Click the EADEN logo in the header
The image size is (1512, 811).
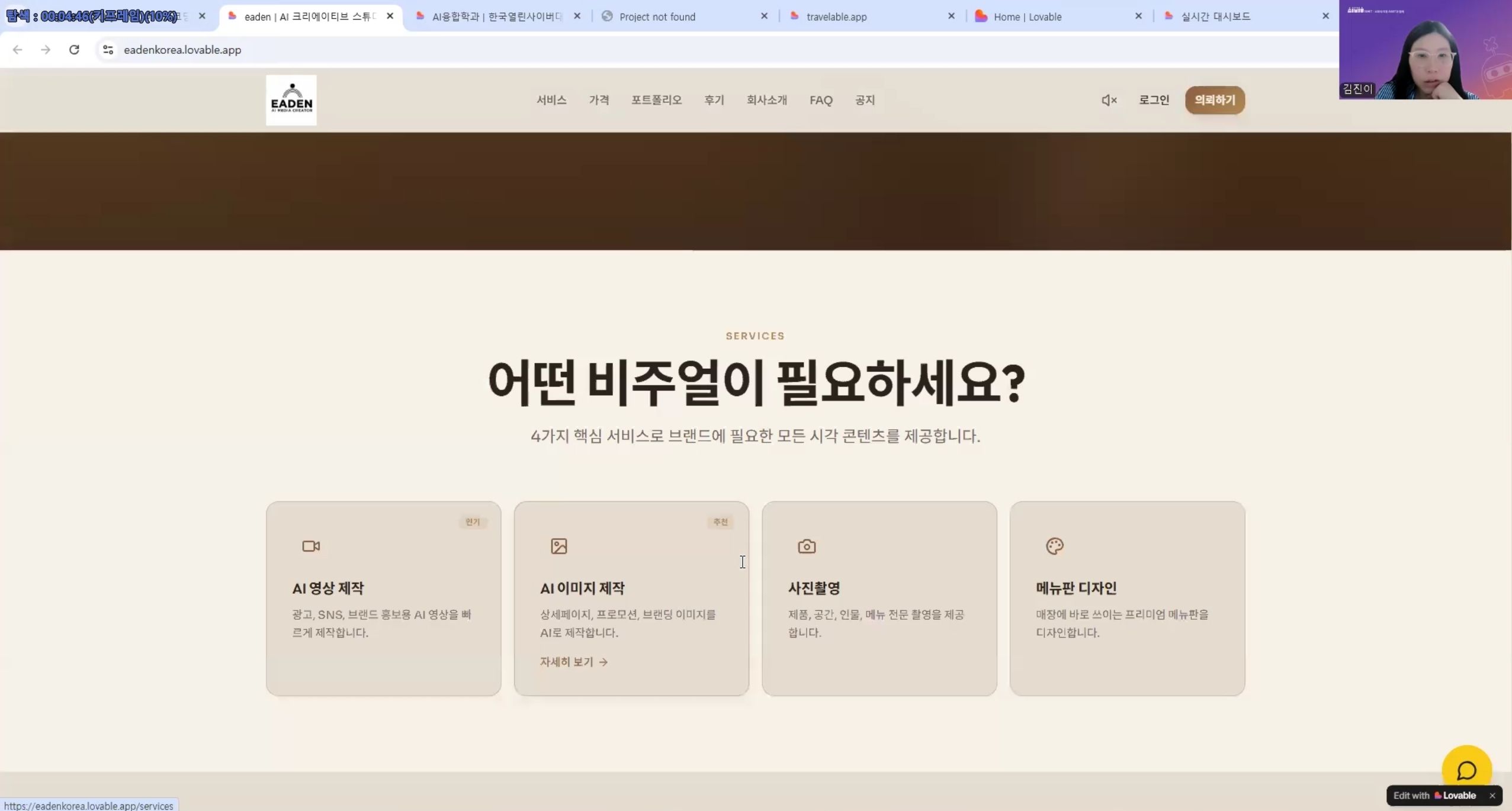[x=291, y=99]
